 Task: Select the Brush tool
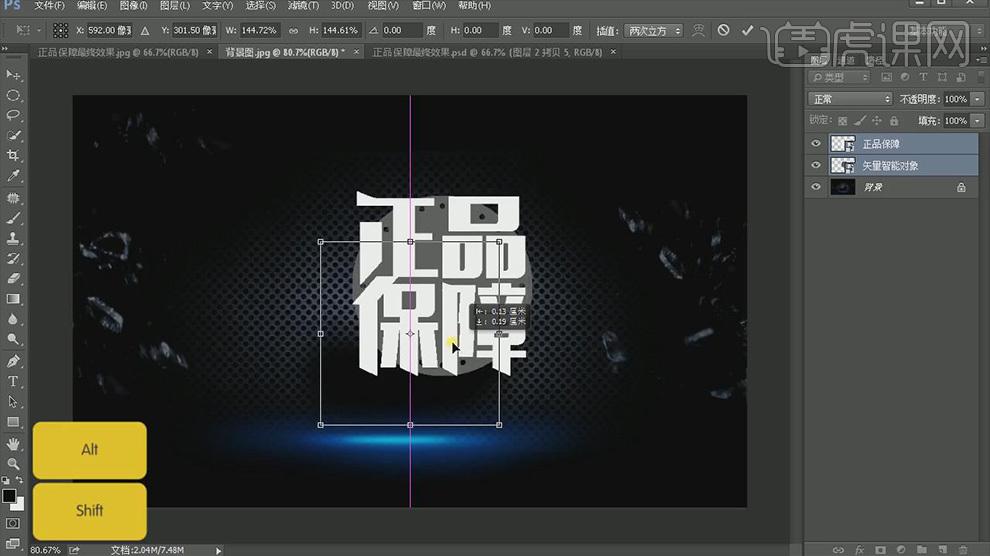coord(13,218)
